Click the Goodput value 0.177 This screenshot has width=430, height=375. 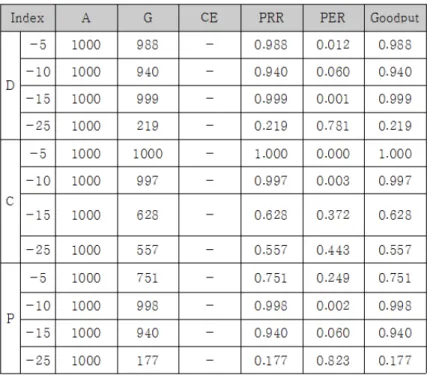pyautogui.click(x=395, y=360)
